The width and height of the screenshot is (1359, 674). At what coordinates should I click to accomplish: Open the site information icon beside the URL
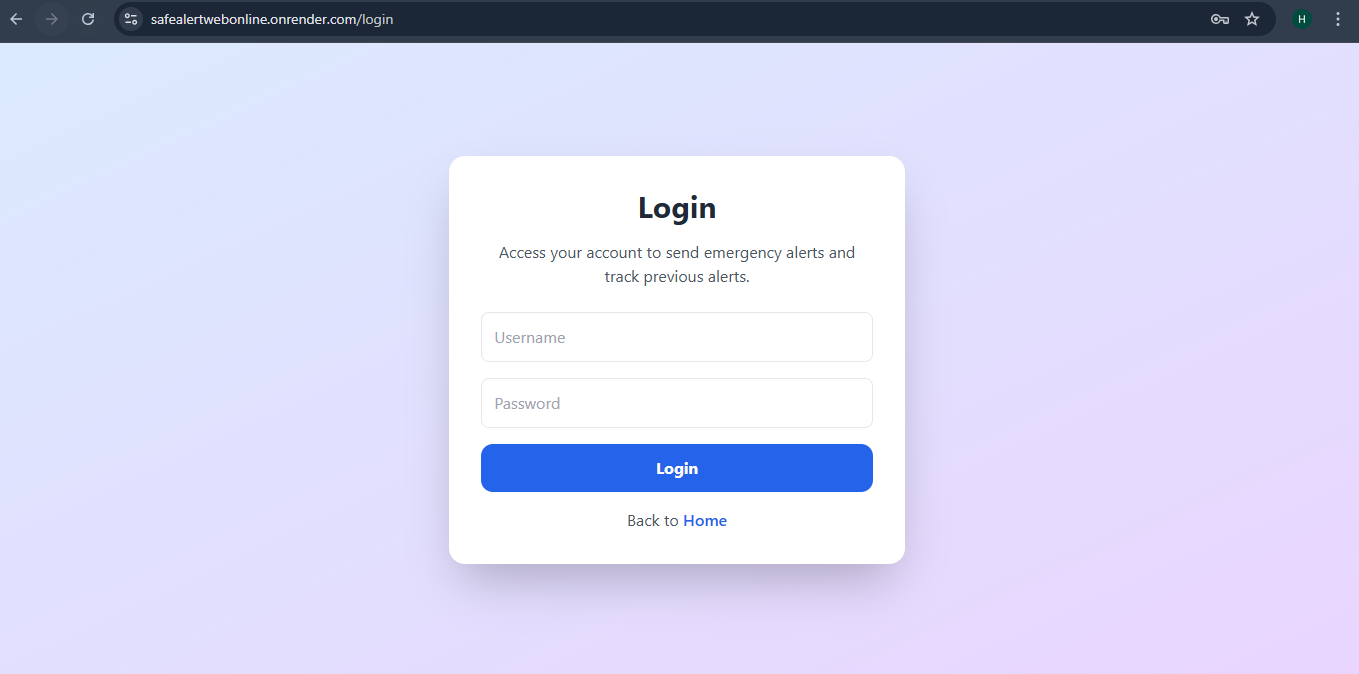(131, 19)
